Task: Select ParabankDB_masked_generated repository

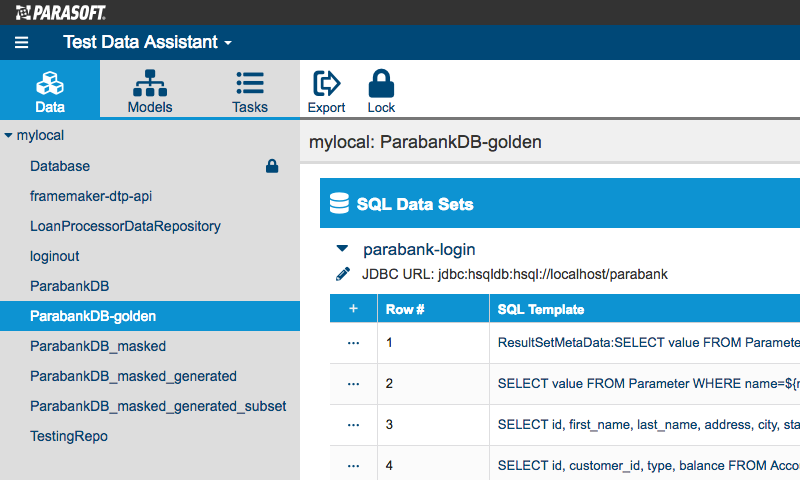Action: (133, 376)
